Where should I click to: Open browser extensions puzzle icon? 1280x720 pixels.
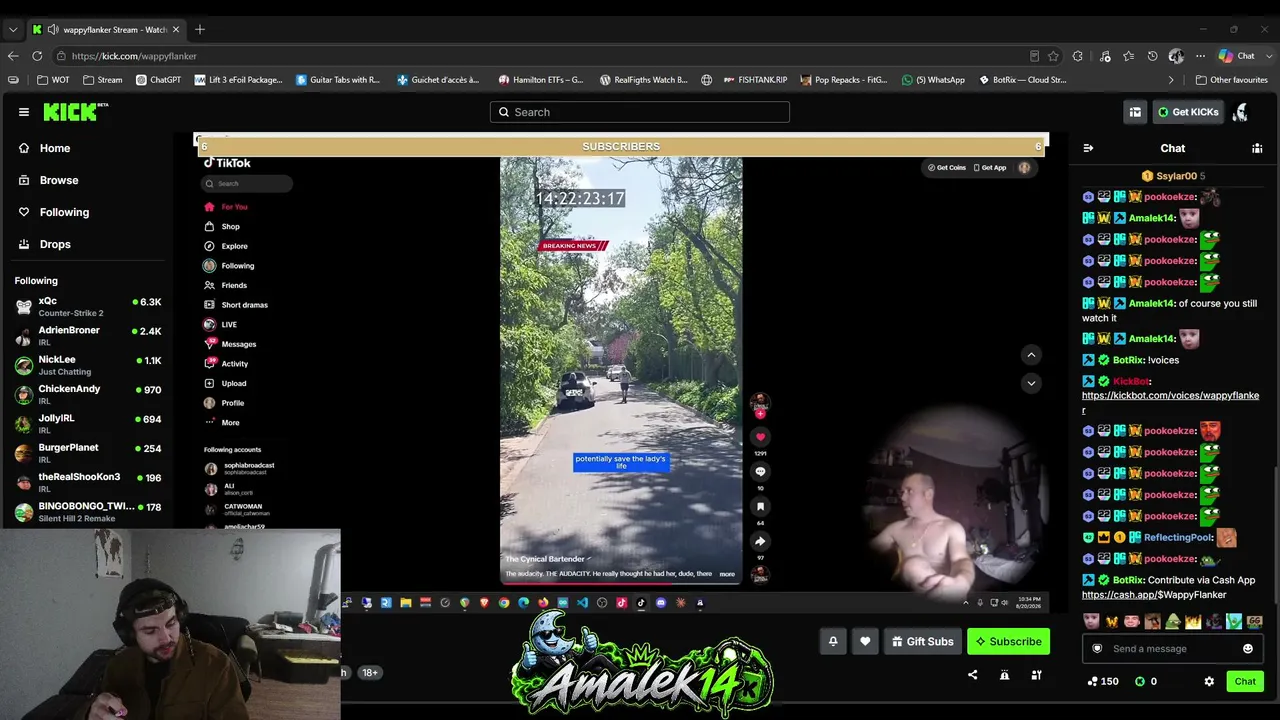click(x=1078, y=56)
